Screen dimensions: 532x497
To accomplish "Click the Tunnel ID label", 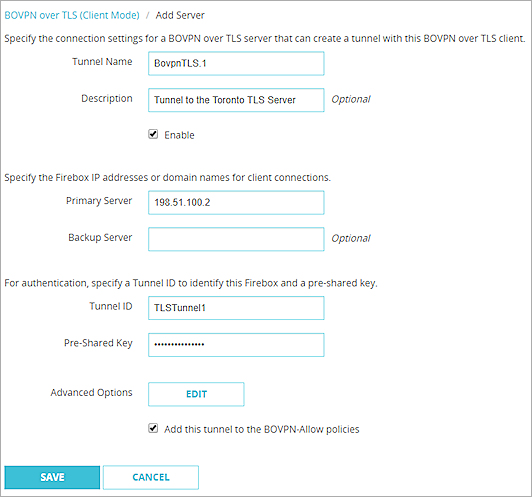I will pyautogui.click(x=111, y=306).
